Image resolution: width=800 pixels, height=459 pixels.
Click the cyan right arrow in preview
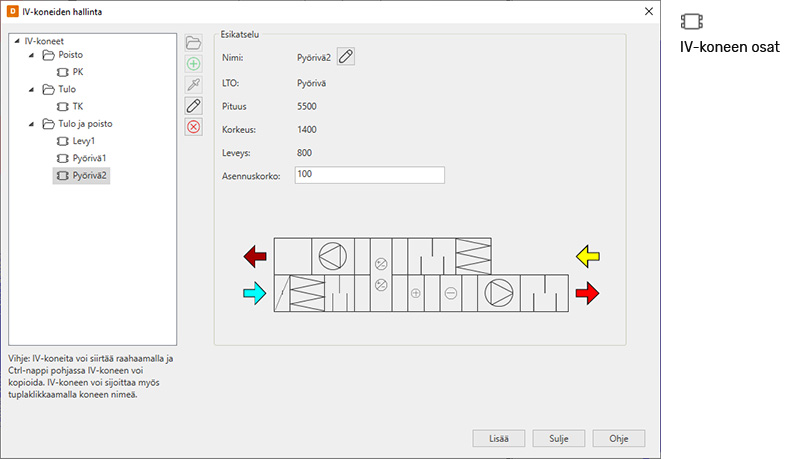[x=255, y=293]
